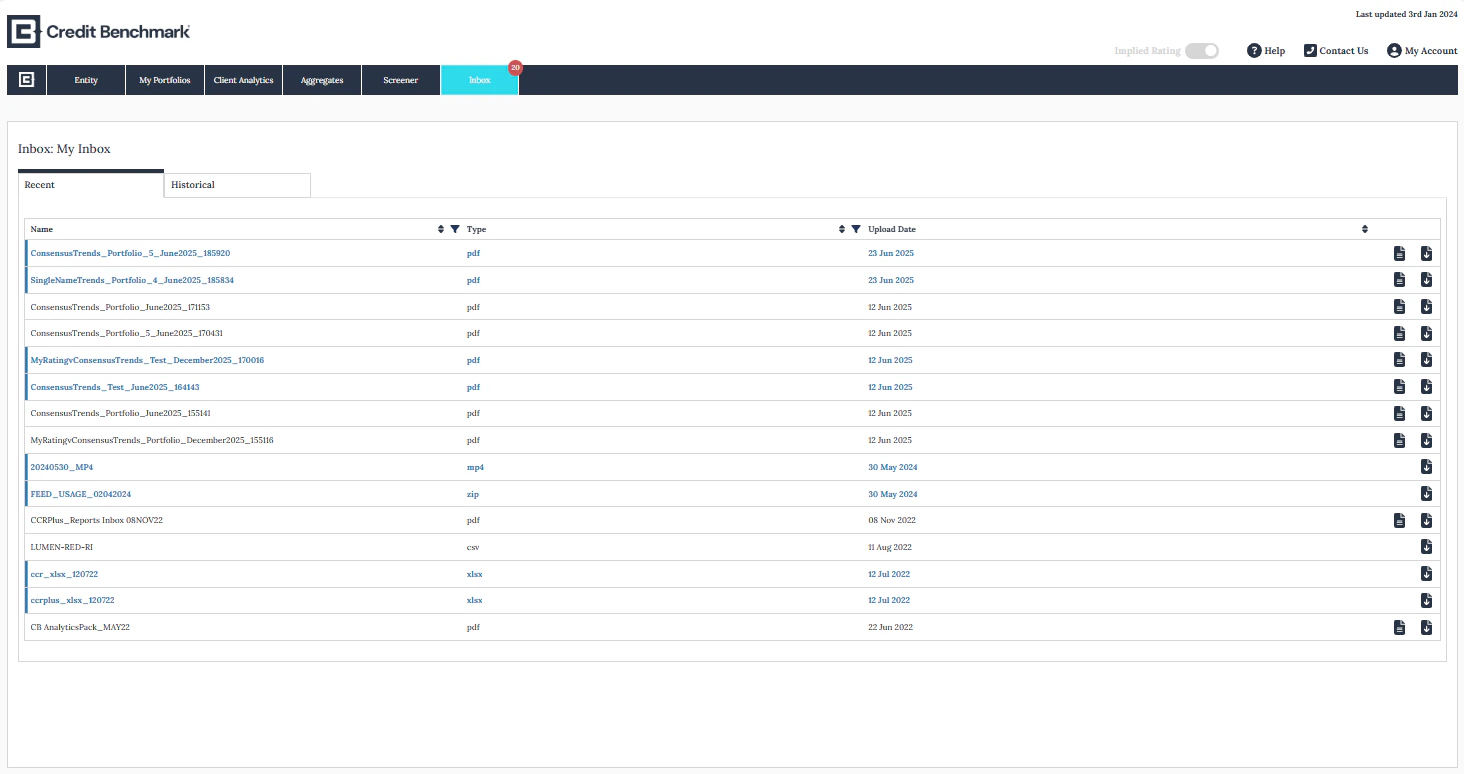Click the ccr_xlsx_120722 file name
The image size is (1464, 774).
pyautogui.click(x=64, y=574)
